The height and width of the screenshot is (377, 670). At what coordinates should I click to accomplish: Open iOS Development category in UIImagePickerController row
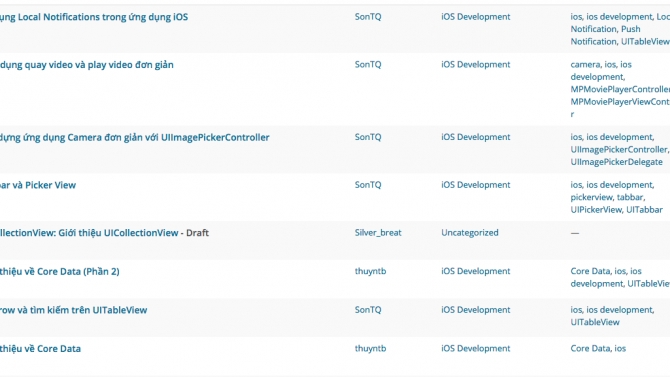[476, 137]
